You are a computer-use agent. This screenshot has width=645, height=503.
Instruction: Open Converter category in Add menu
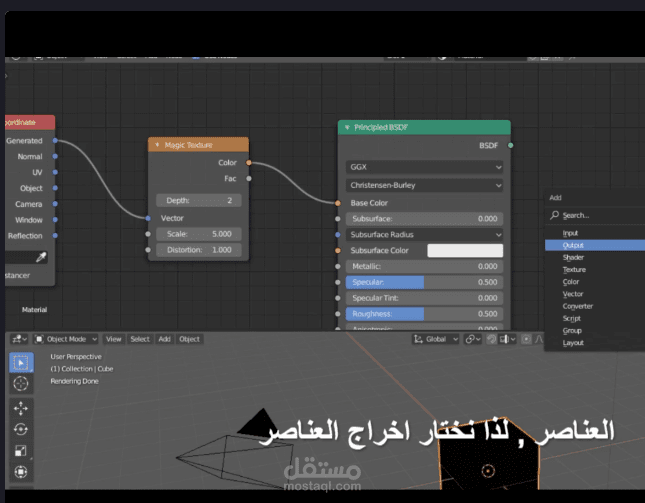595,306
